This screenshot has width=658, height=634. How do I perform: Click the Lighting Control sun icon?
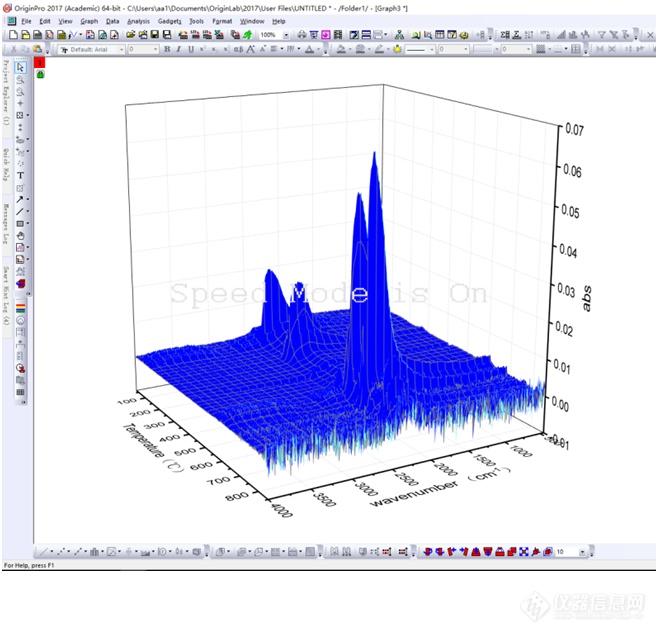(397, 50)
